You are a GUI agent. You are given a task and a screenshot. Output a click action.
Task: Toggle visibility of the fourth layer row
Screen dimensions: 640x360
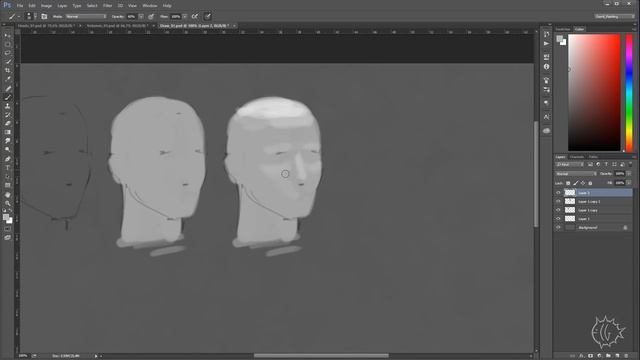(558, 219)
